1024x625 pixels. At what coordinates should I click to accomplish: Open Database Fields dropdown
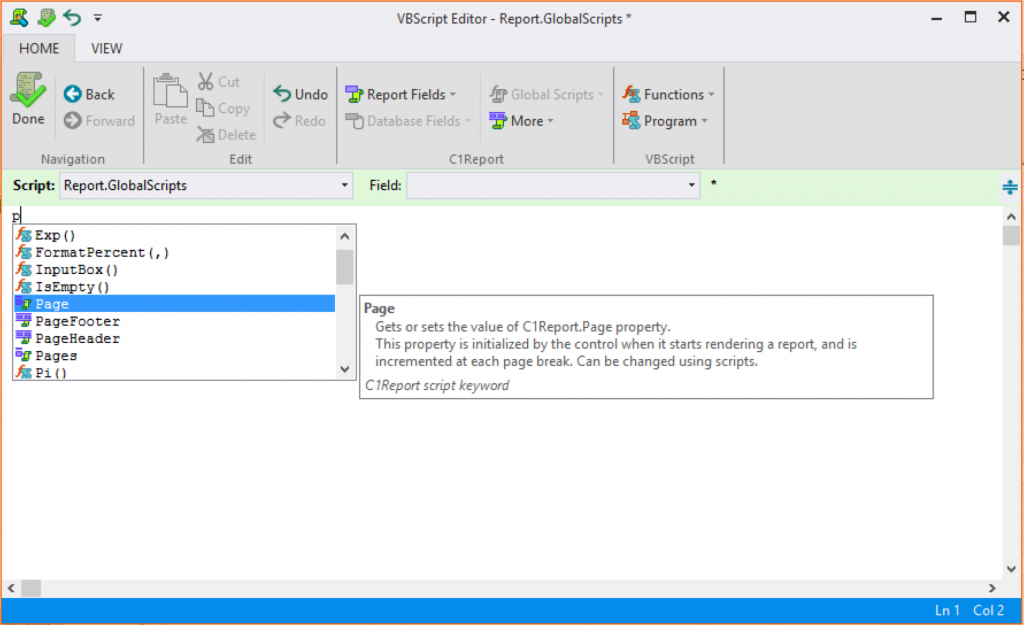(408, 121)
